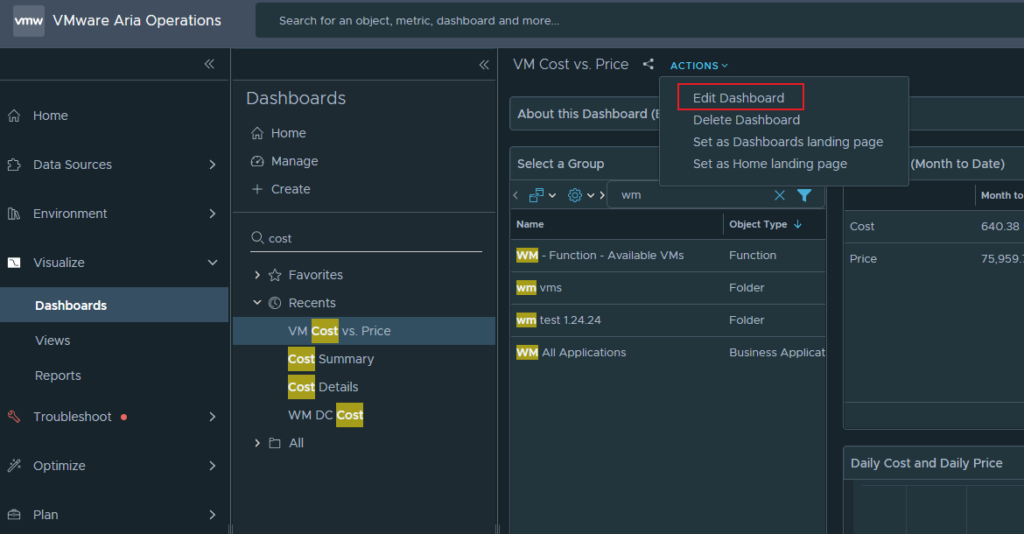Click the Recents clock icon
The image size is (1024, 534).
pyautogui.click(x=275, y=303)
